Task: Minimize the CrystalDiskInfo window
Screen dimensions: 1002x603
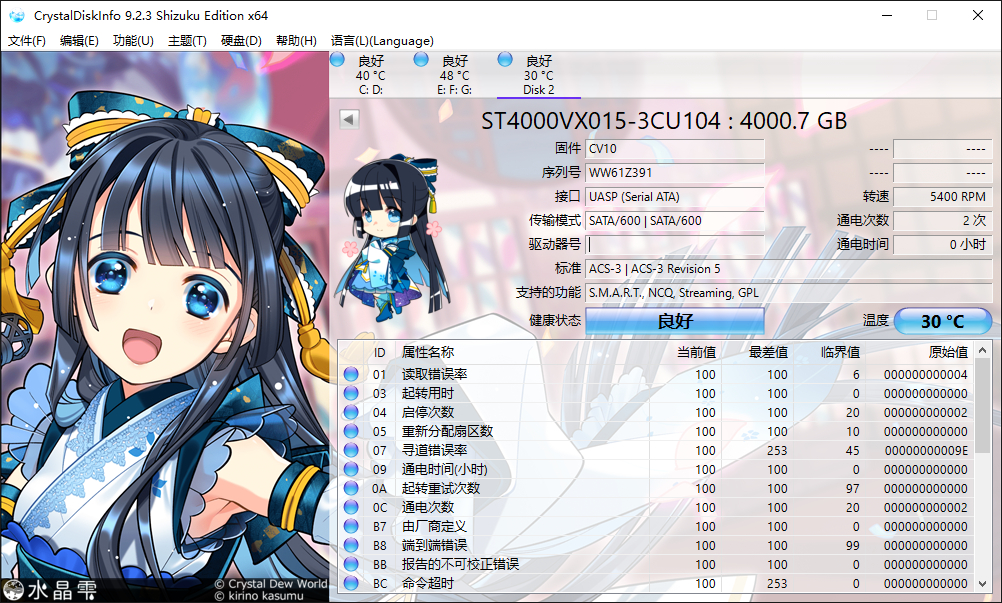Action: (887, 15)
